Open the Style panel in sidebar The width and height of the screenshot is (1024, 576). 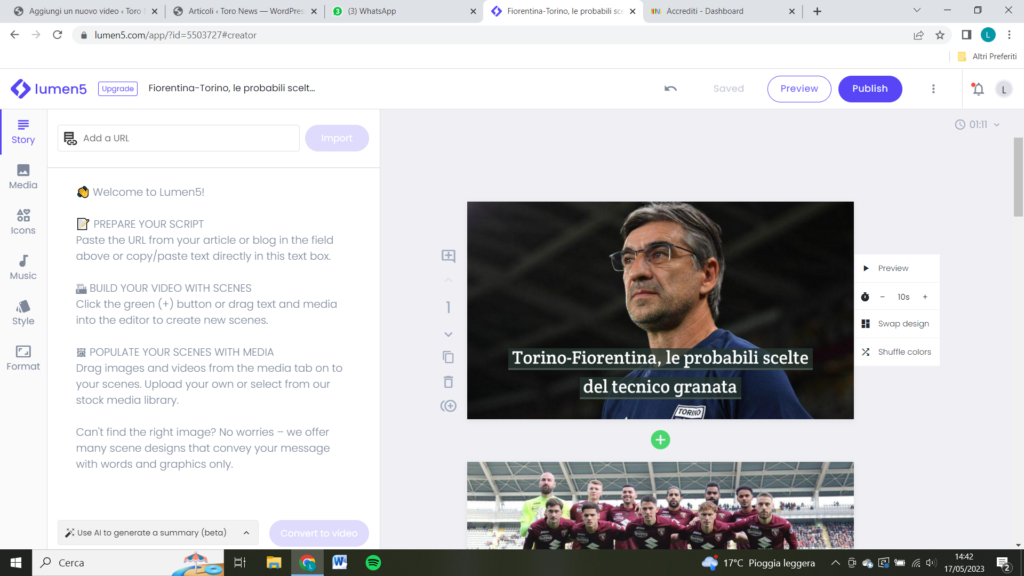pos(23,312)
